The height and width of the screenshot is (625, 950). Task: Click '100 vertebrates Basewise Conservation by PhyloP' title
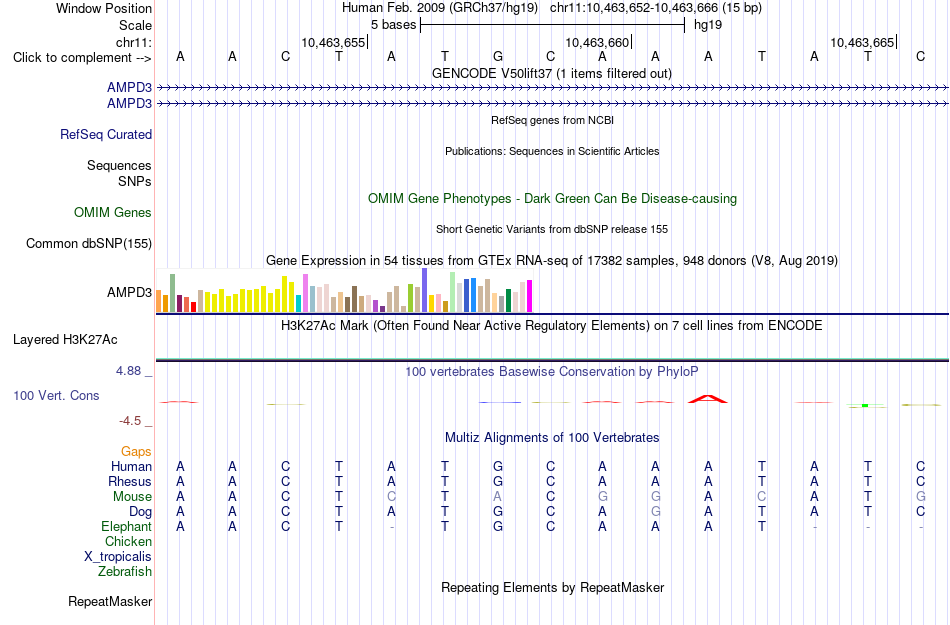coord(552,371)
